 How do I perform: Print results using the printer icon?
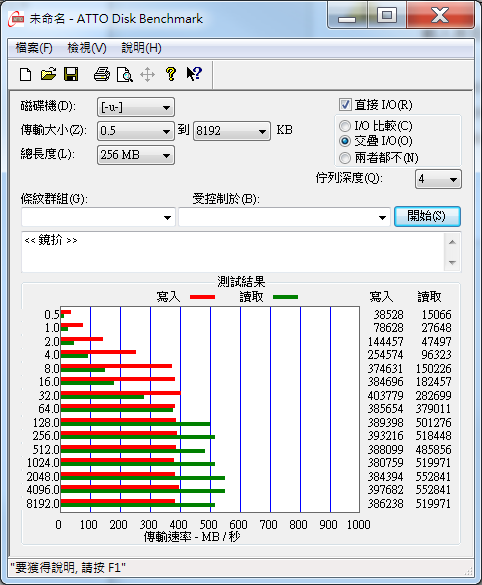point(101,74)
